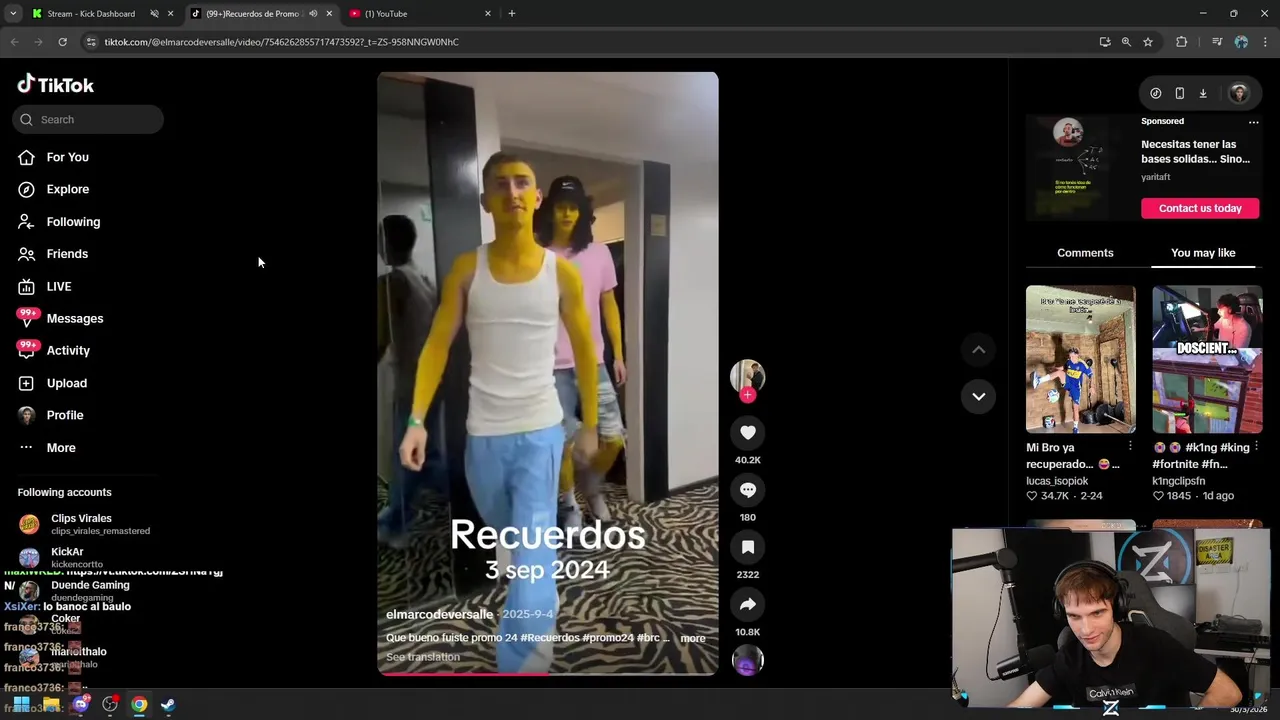1280x720 pixels.
Task: Open sponsored ad options three dots
Action: [x=1253, y=122]
